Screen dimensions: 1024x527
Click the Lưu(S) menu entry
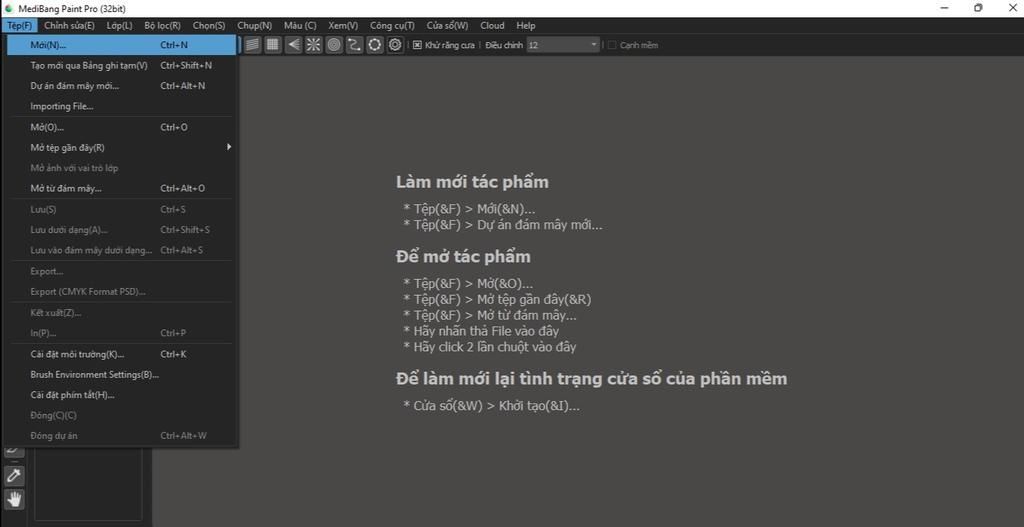click(x=121, y=210)
